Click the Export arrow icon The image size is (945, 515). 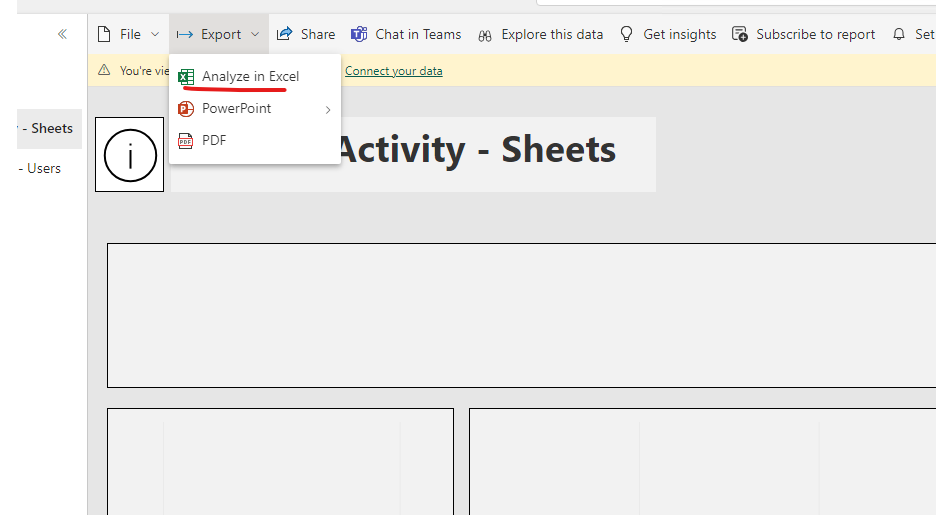coord(184,34)
